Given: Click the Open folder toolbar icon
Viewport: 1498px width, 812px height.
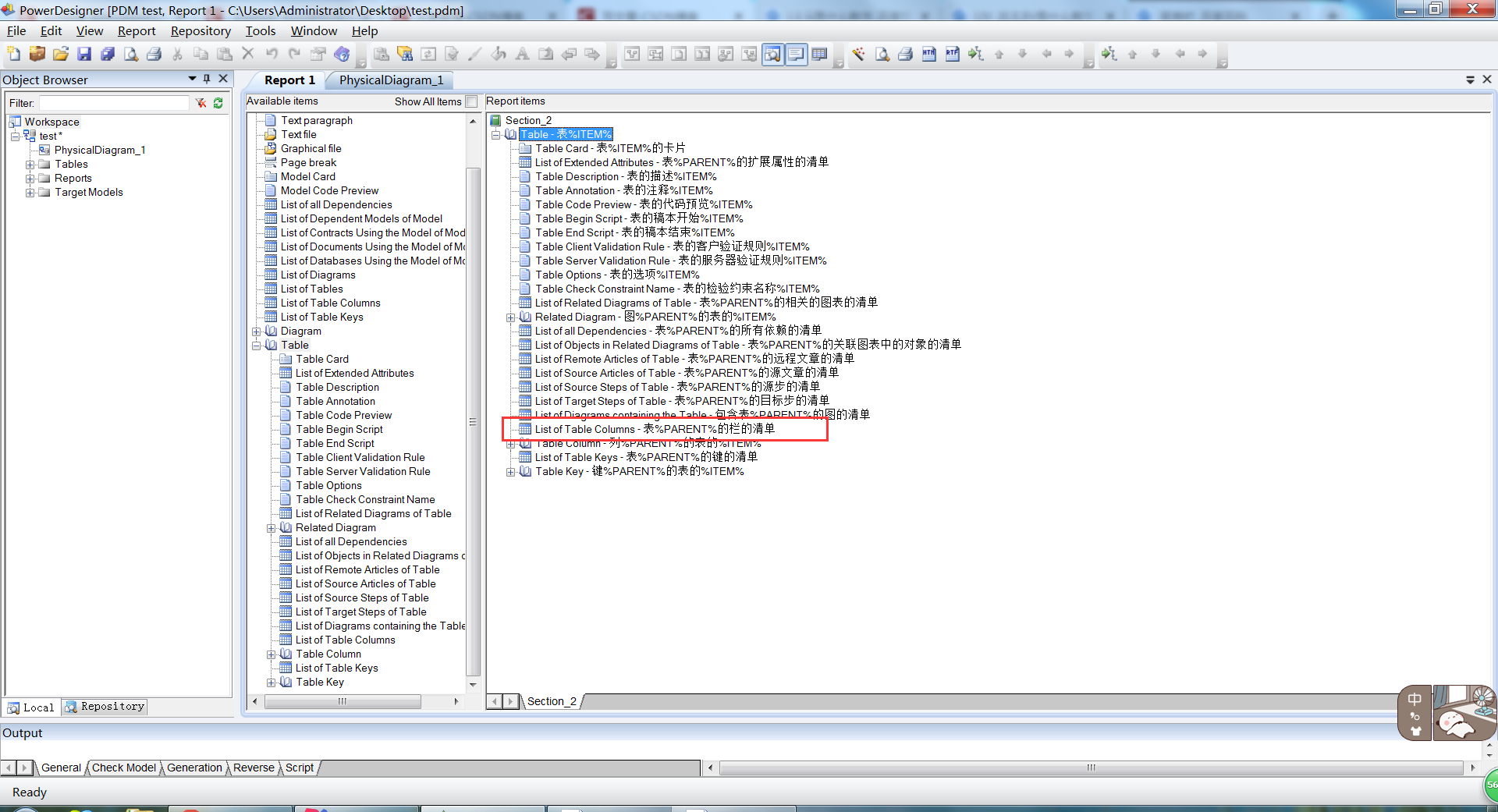Looking at the screenshot, I should click(61, 54).
